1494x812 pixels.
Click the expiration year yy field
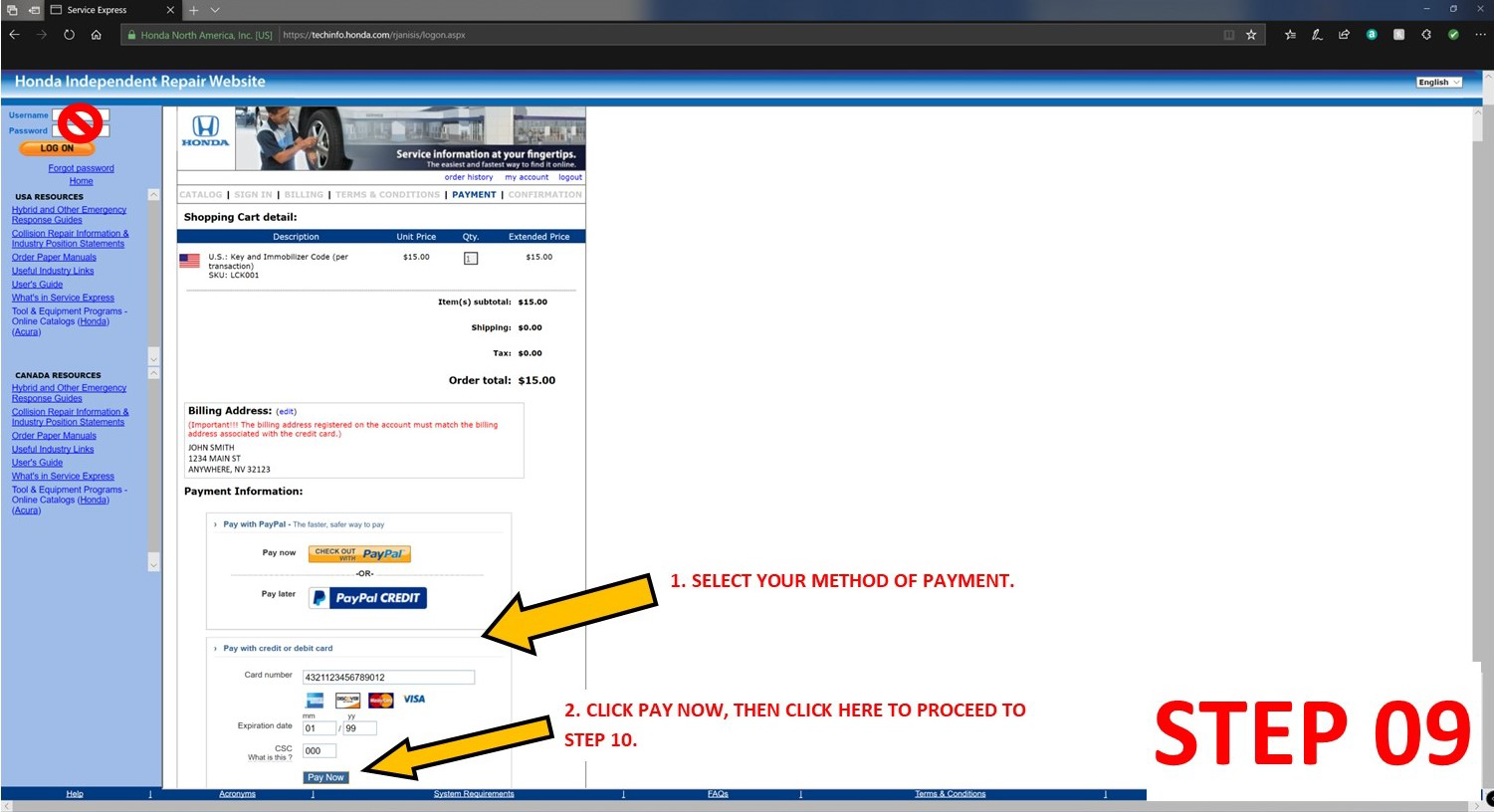pos(360,728)
